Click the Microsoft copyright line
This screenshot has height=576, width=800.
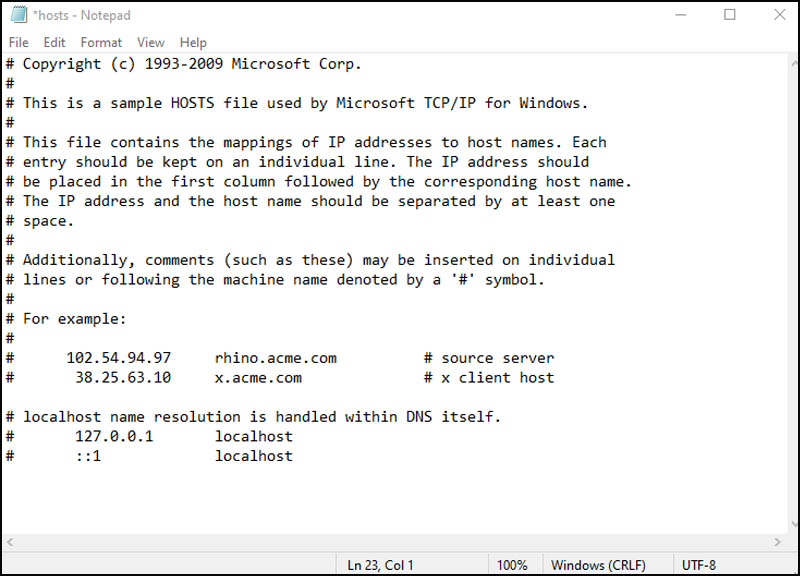(183, 63)
